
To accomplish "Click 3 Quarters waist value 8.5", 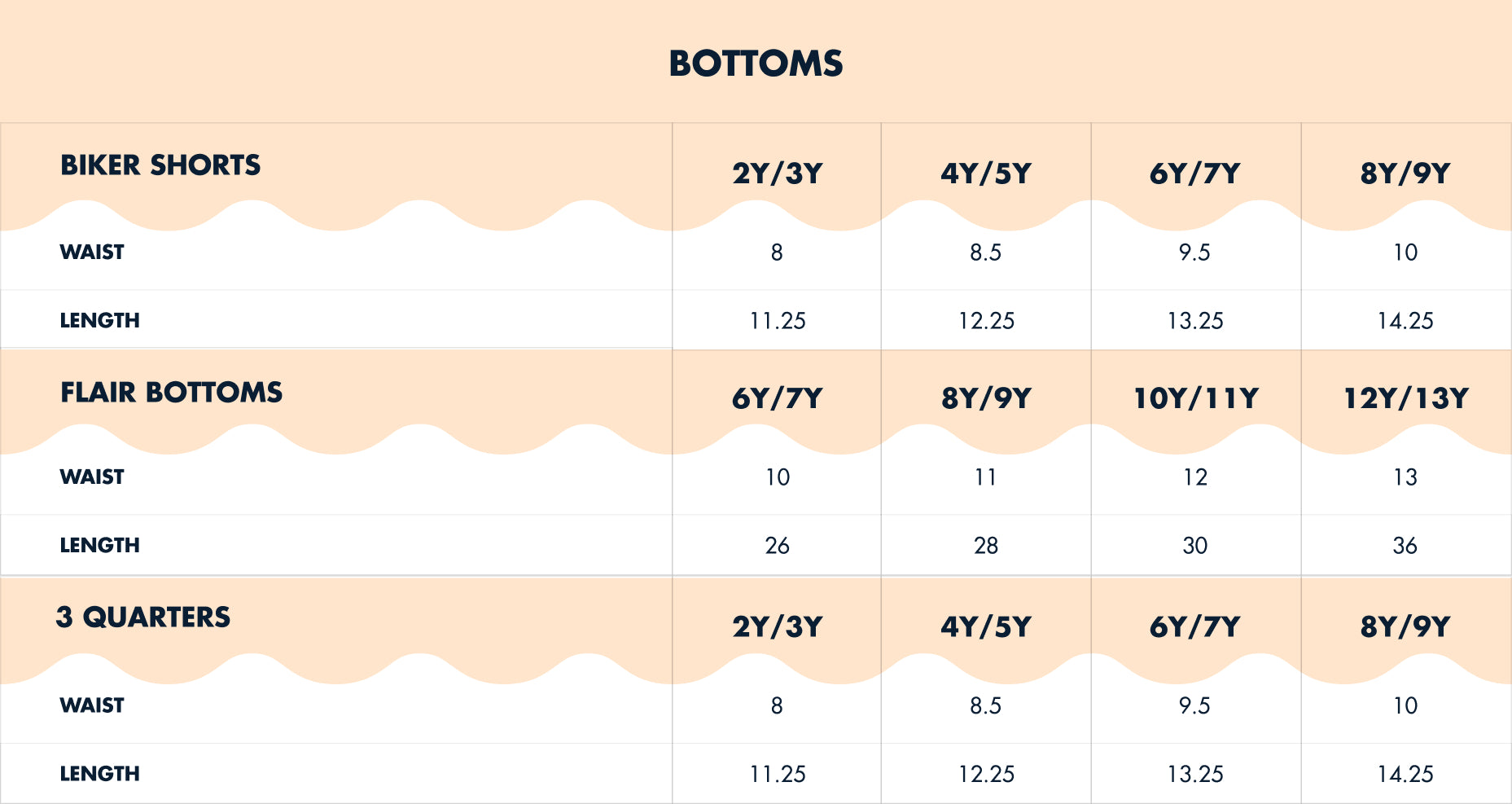I will [x=985, y=705].
